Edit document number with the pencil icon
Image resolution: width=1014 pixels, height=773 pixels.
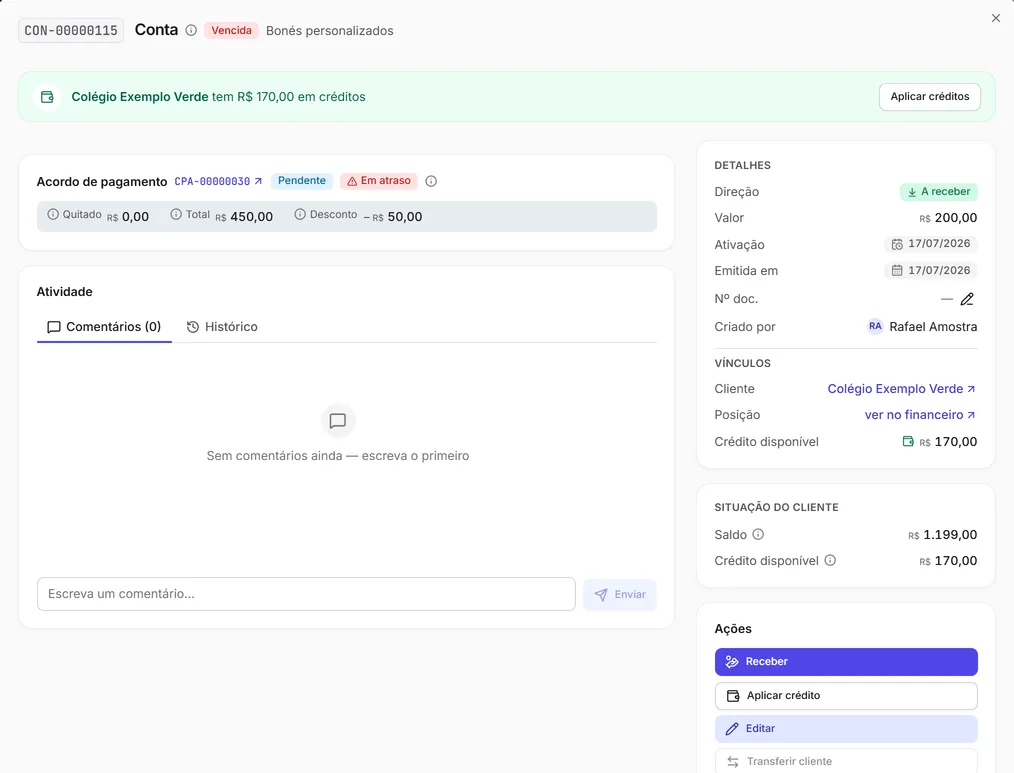point(967,299)
